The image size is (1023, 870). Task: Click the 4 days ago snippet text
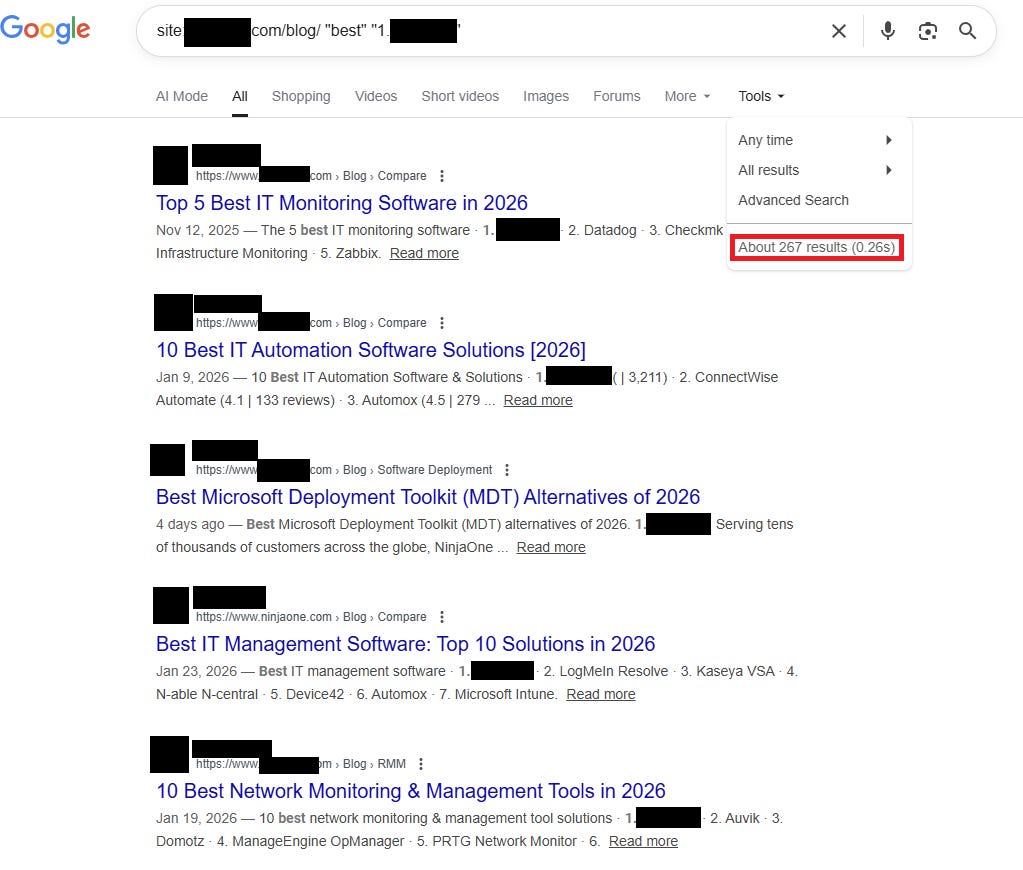coord(190,524)
